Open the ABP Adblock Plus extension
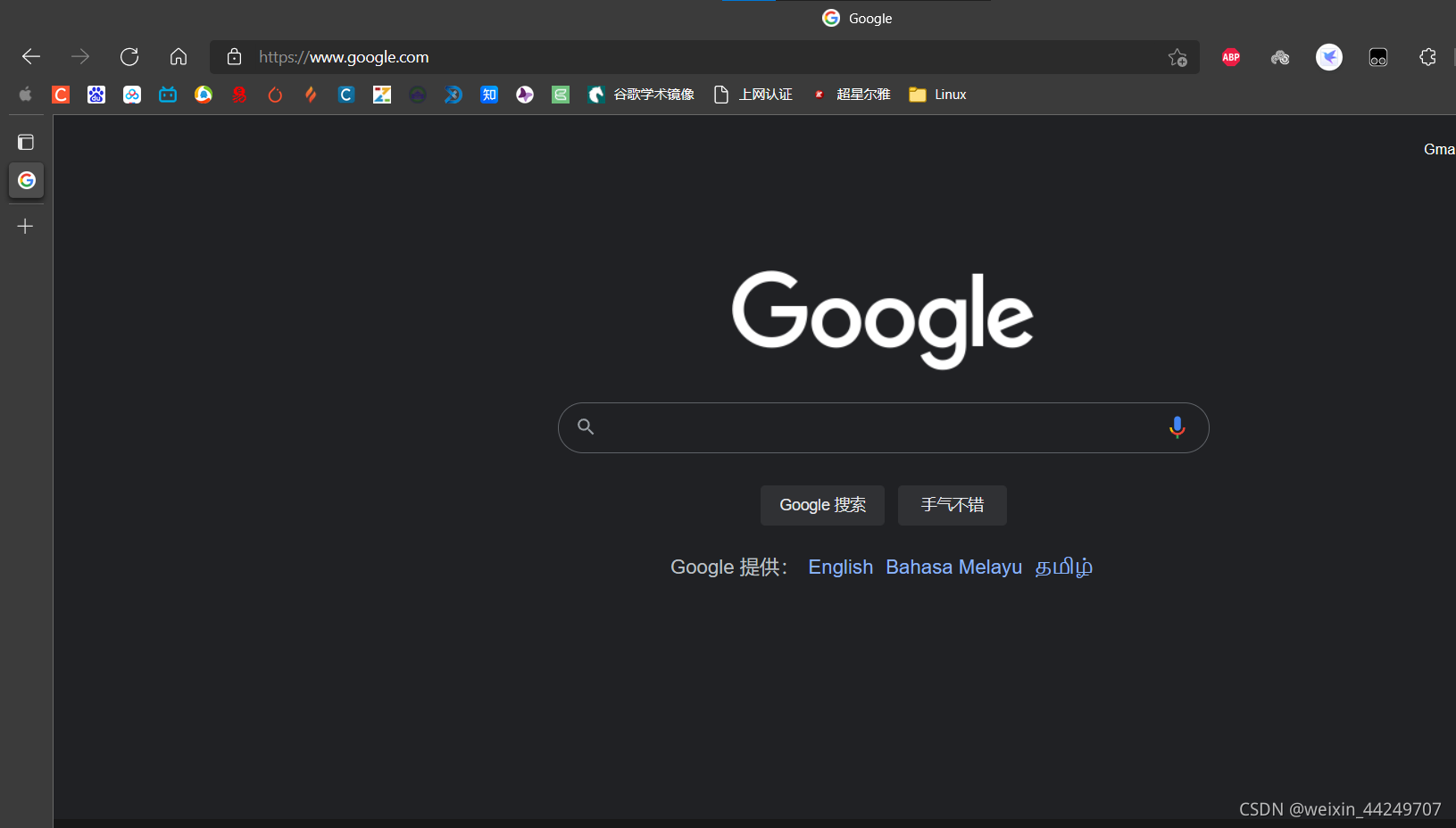Image resolution: width=1456 pixels, height=828 pixels. [1231, 57]
